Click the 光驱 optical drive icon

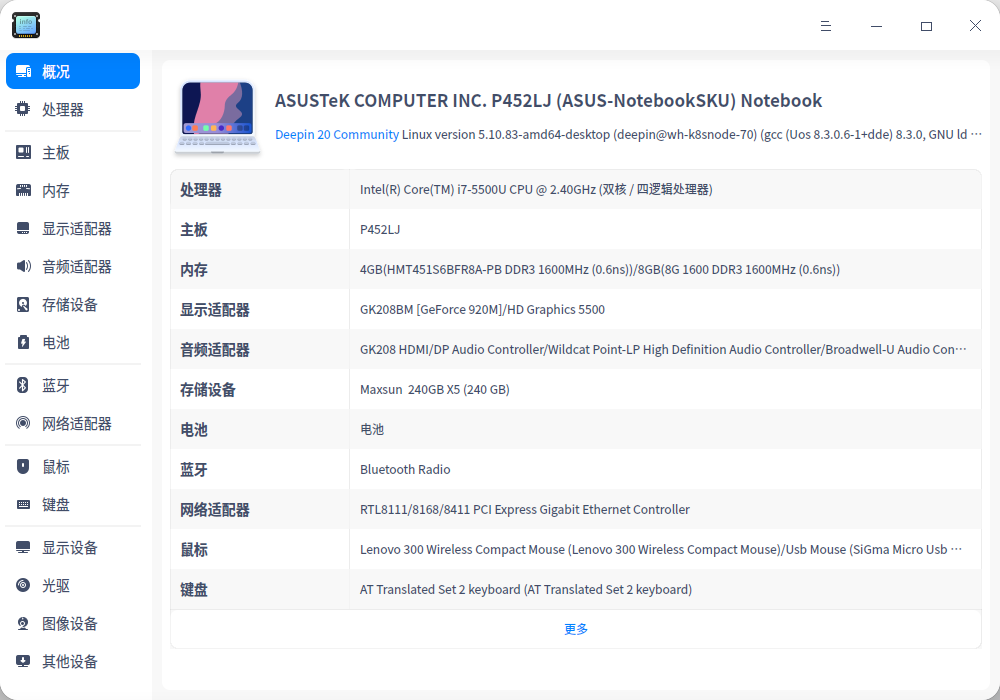pyautogui.click(x=23, y=585)
